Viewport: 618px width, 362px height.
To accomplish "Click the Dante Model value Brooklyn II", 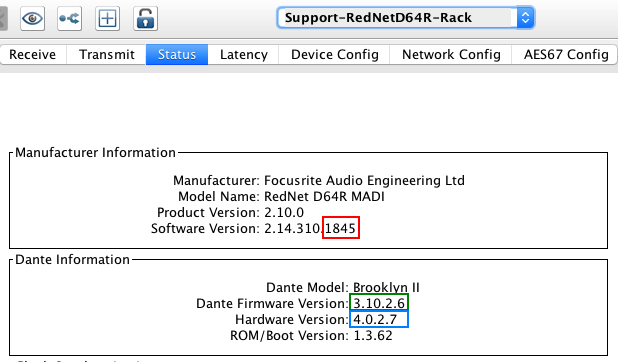I will (x=386, y=287).
